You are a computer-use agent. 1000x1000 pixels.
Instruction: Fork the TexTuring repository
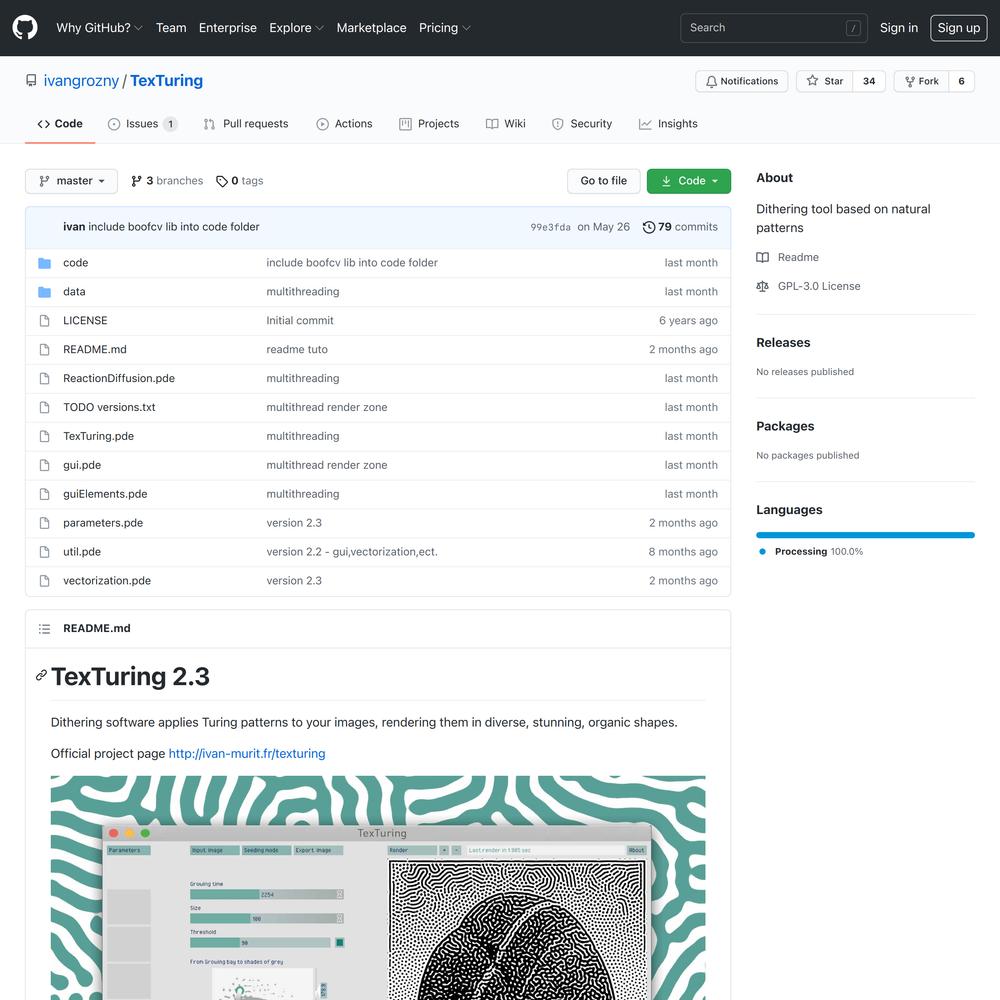click(922, 81)
